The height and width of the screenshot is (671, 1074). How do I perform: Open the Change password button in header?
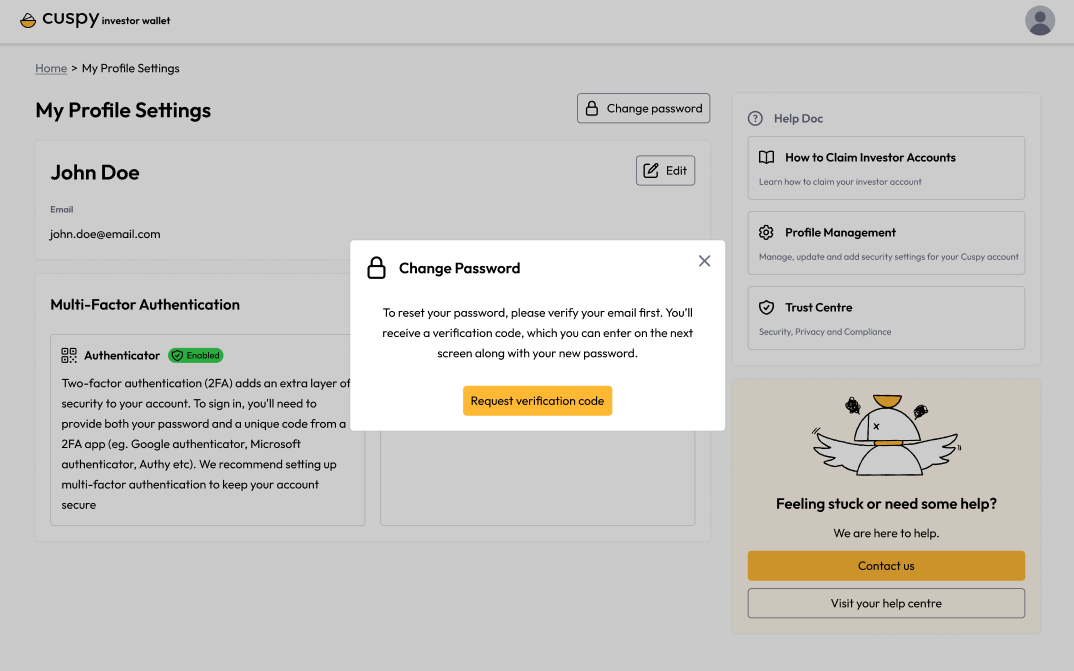coord(643,108)
